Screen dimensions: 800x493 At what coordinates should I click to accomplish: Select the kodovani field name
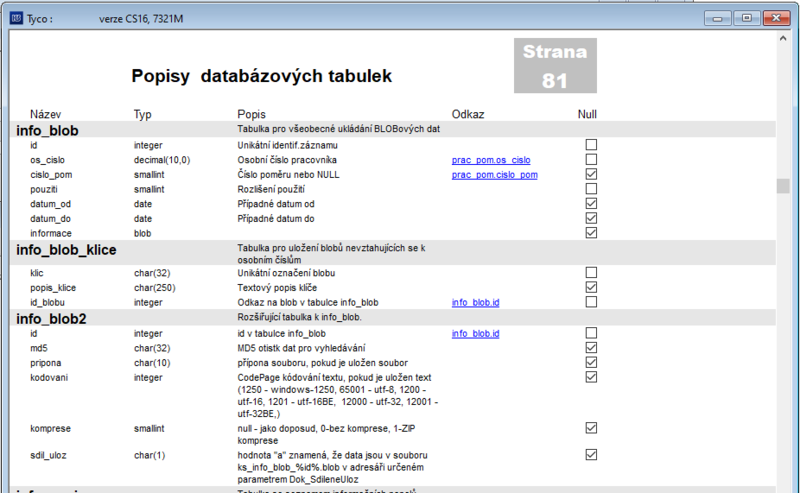tap(48, 378)
